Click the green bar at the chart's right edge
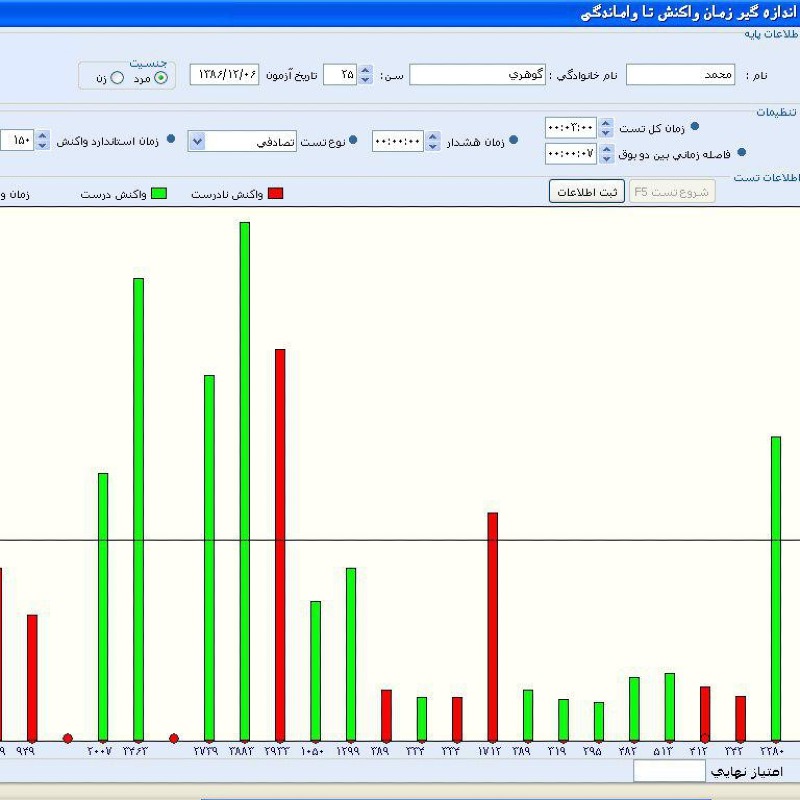Image resolution: width=800 pixels, height=800 pixels. (x=775, y=588)
